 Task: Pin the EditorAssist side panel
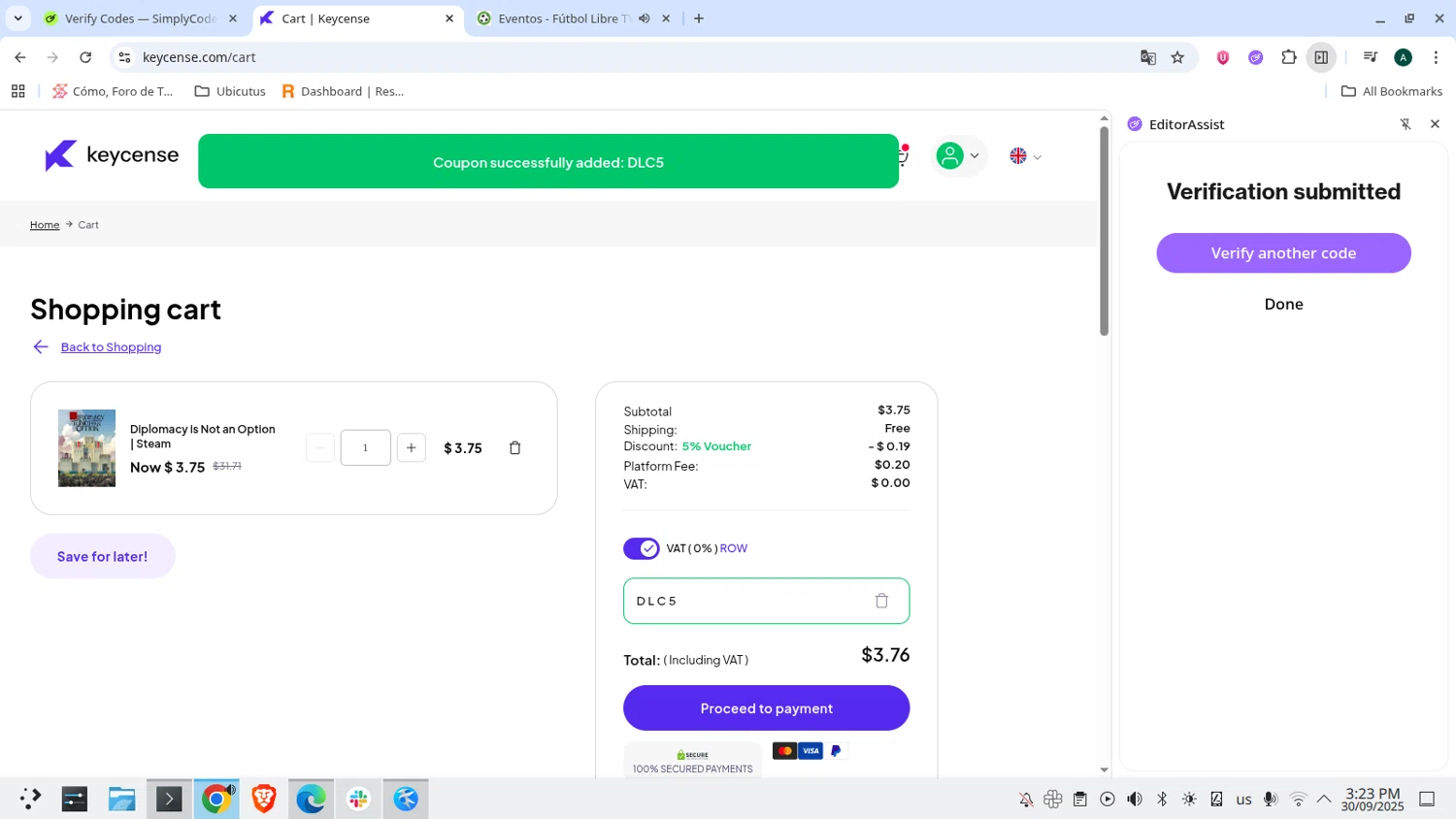(x=1406, y=124)
